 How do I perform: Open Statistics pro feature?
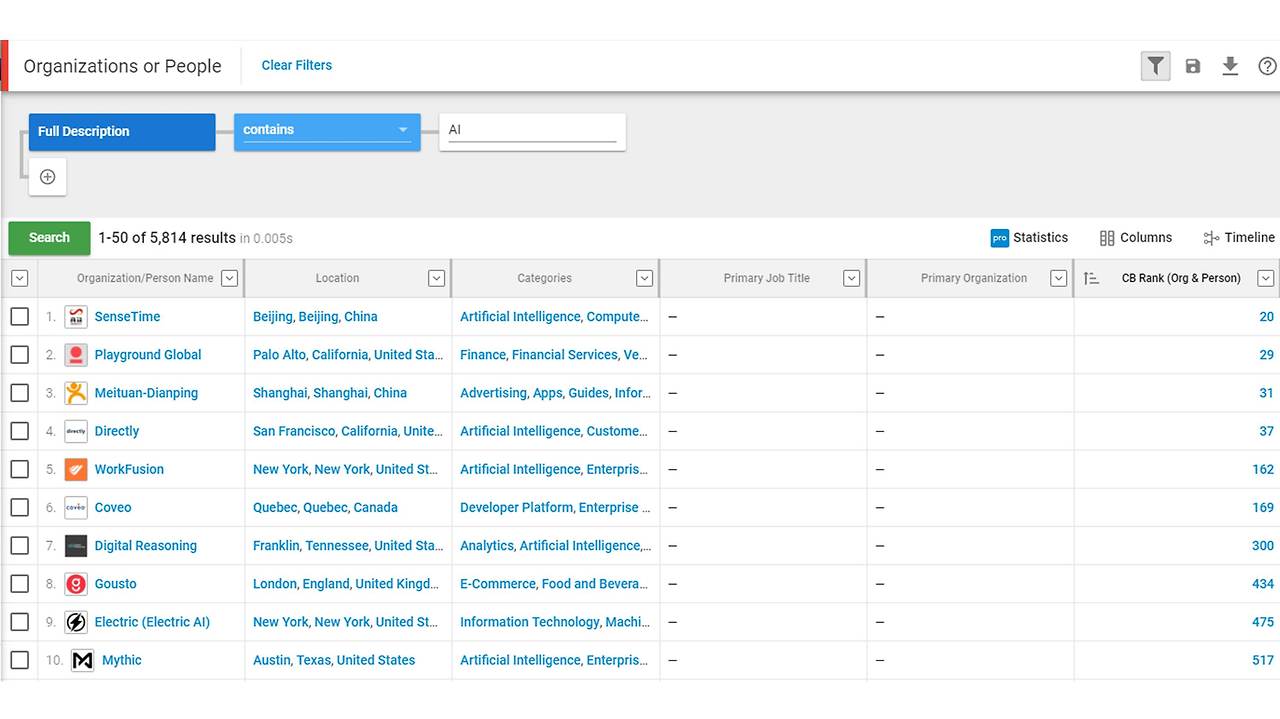pos(1029,238)
